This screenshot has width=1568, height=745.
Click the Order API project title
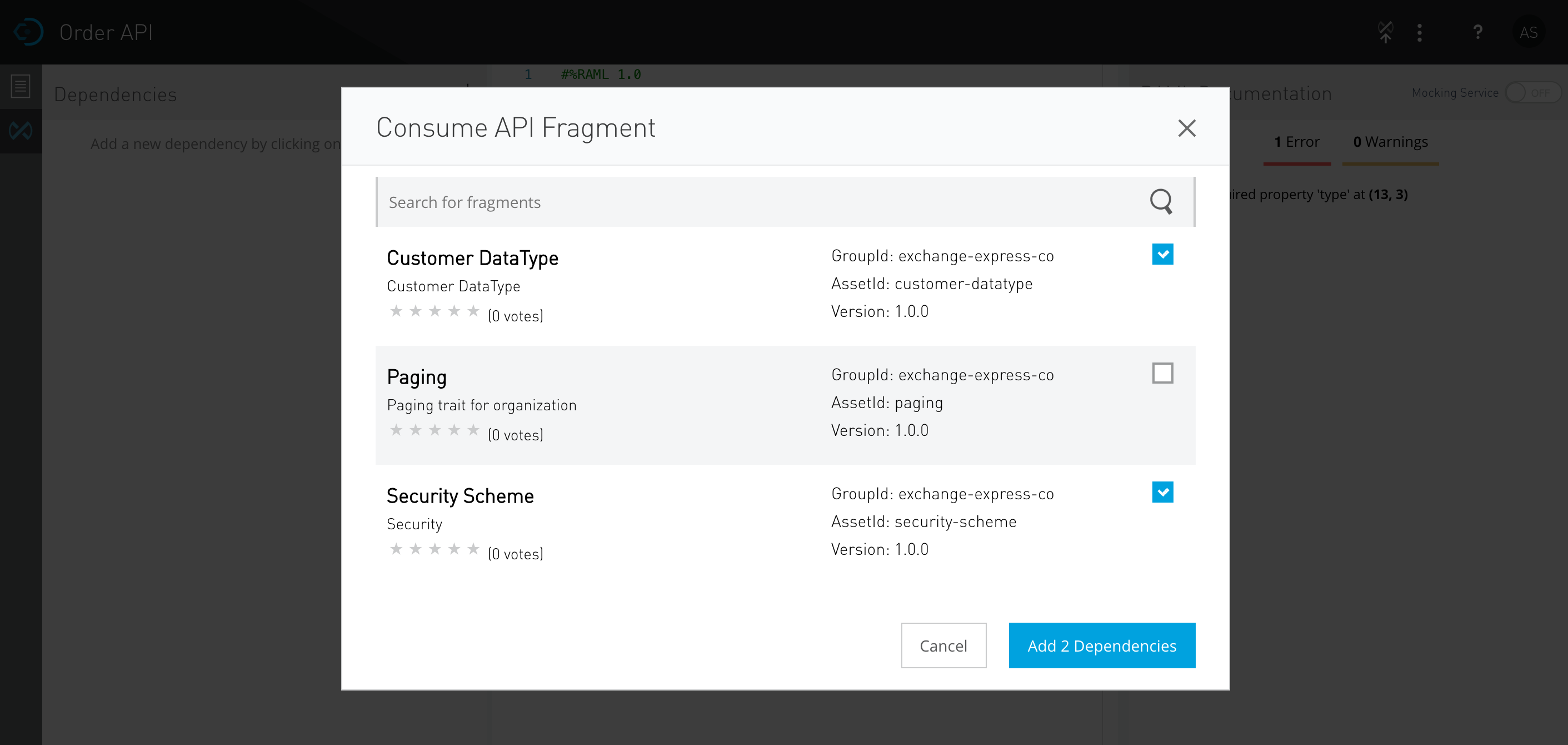[x=106, y=32]
